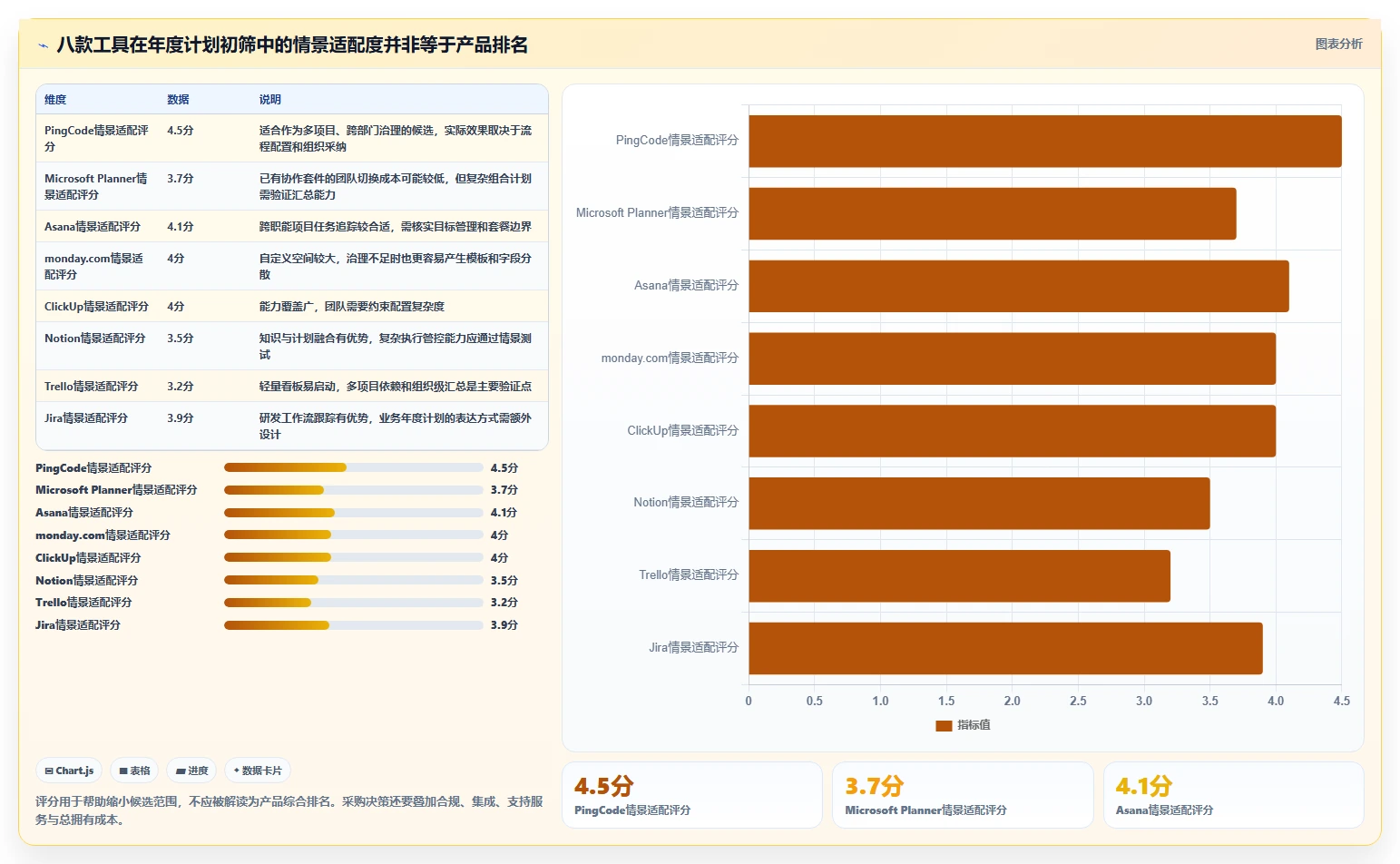The height and width of the screenshot is (864, 1400).
Task: Open the 4.1分 Asana data card
Action: [1234, 795]
